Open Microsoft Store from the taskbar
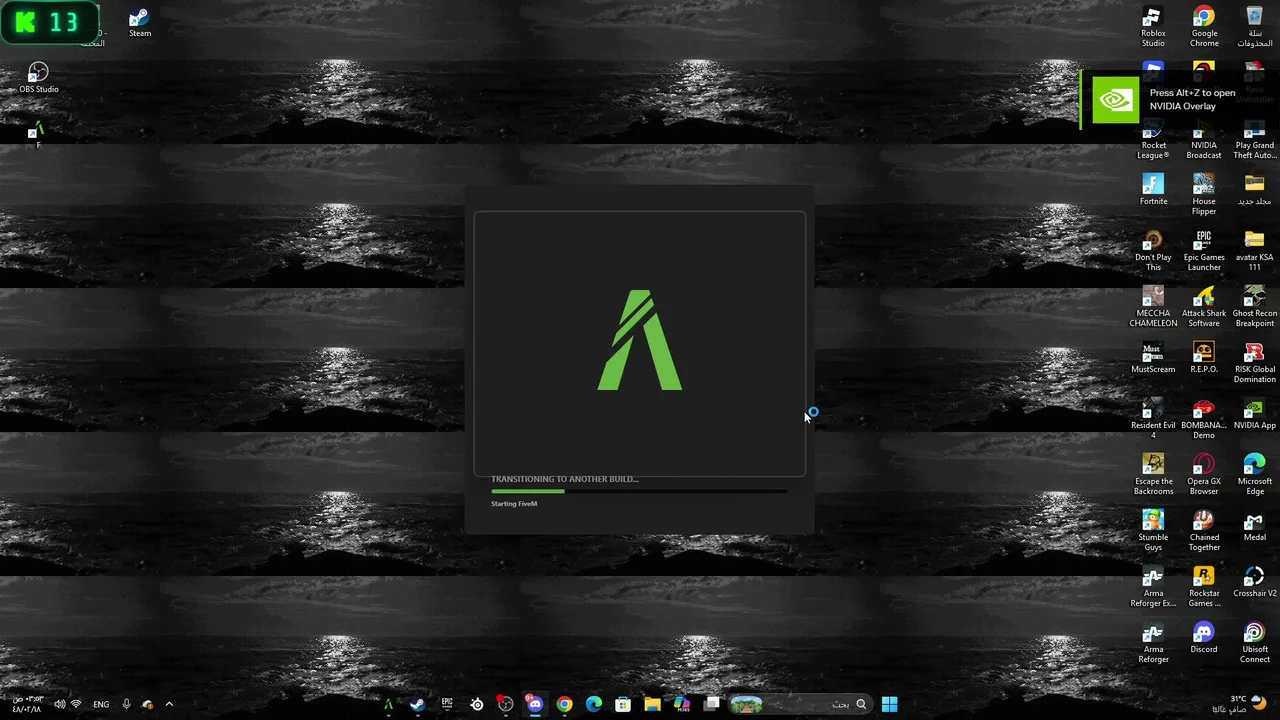This screenshot has width=1280, height=720. [x=623, y=704]
